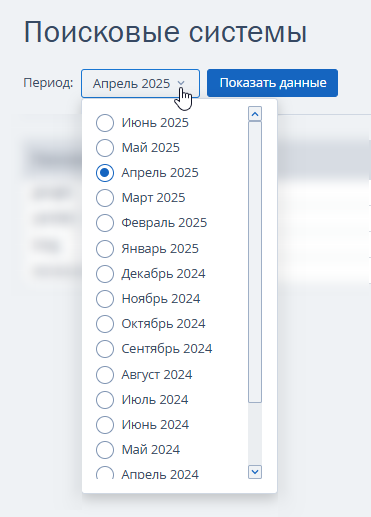
Task: Select Октябрь 2024 from the dropdown list
Action: pos(105,324)
